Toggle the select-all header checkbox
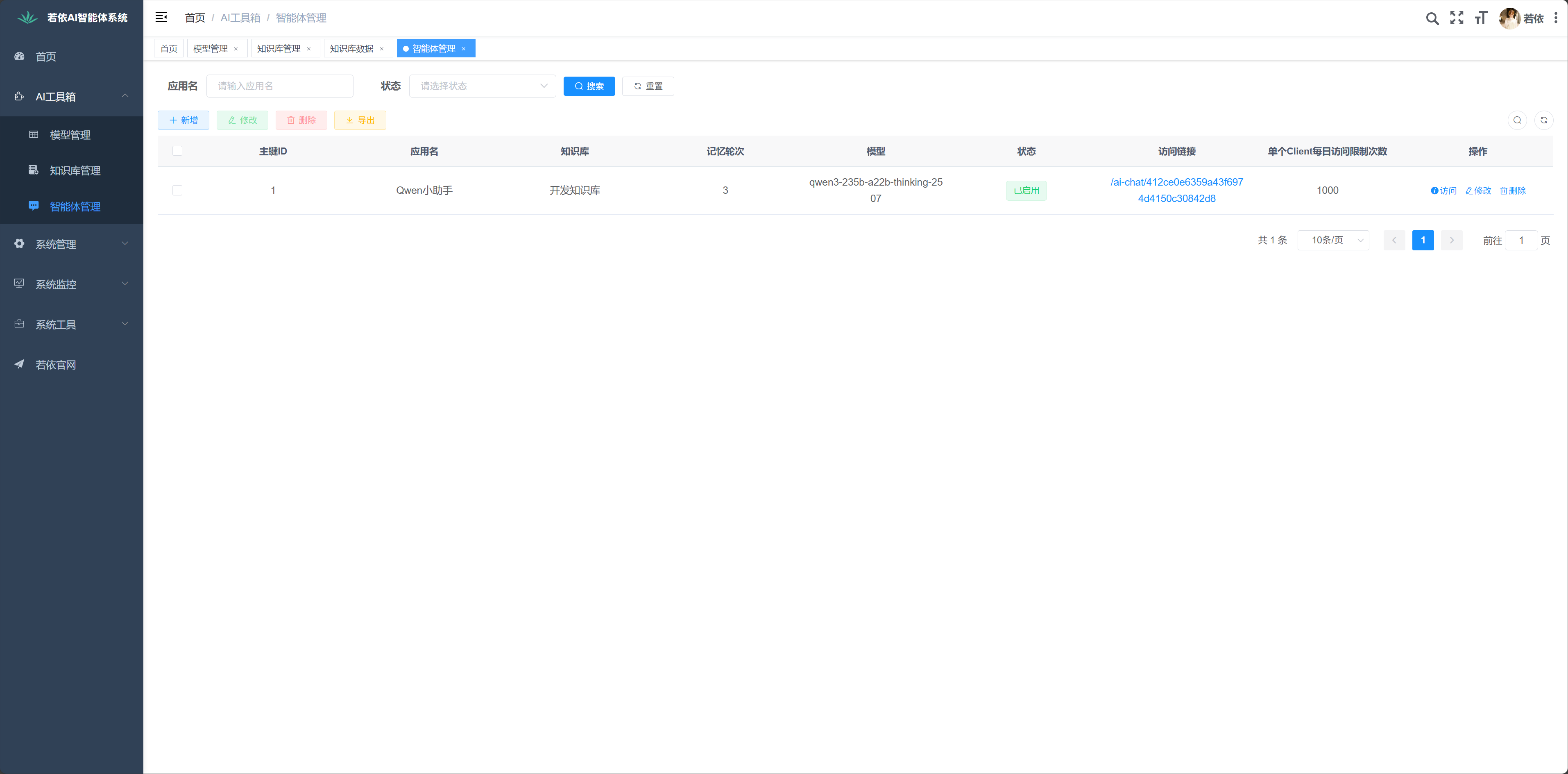Viewport: 1568px width, 774px height. pyautogui.click(x=177, y=151)
